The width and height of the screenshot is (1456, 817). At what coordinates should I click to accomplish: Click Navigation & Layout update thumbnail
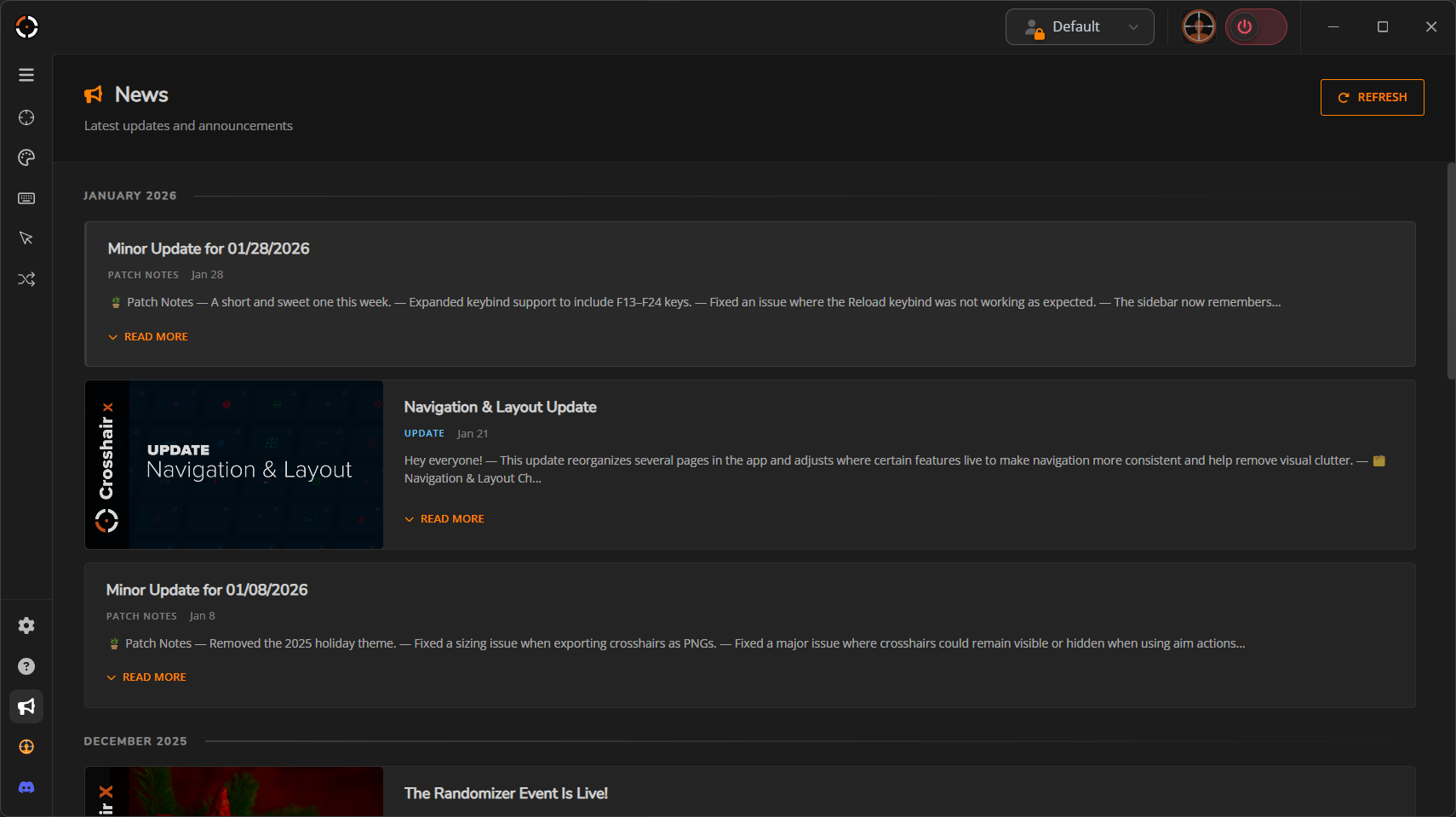click(234, 465)
